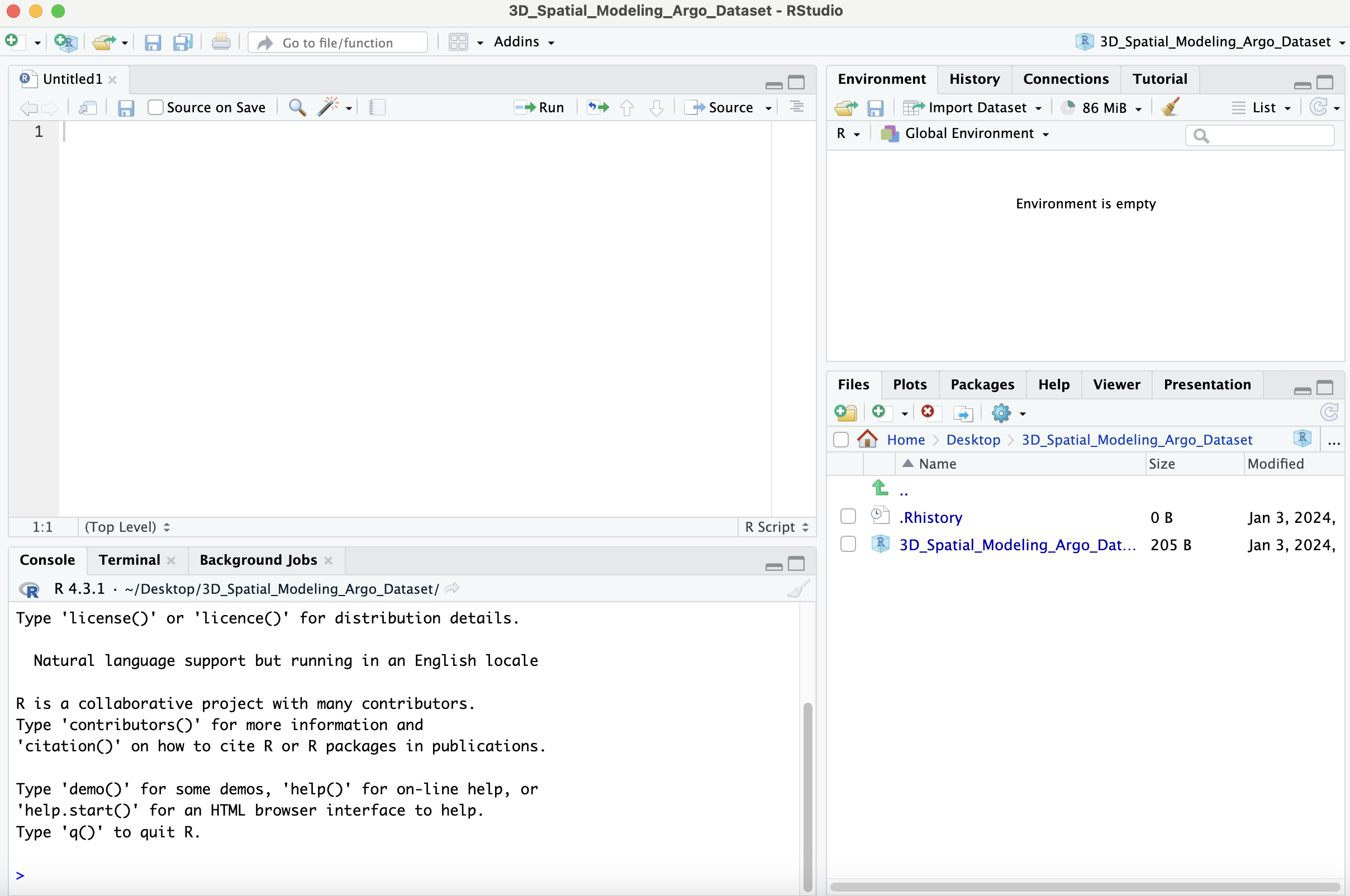Create a new project with the R project icon
This screenshot has height=896, width=1350.
point(65,42)
